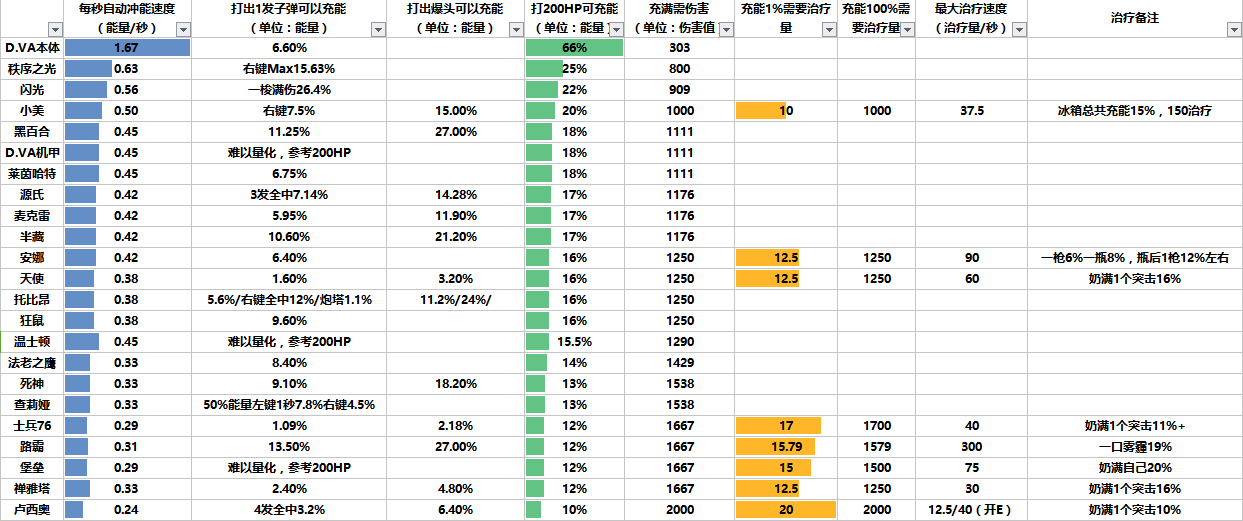This screenshot has height=521, width=1243.
Task: Click the 治疗备注 header cell
Action: pos(1135,19)
